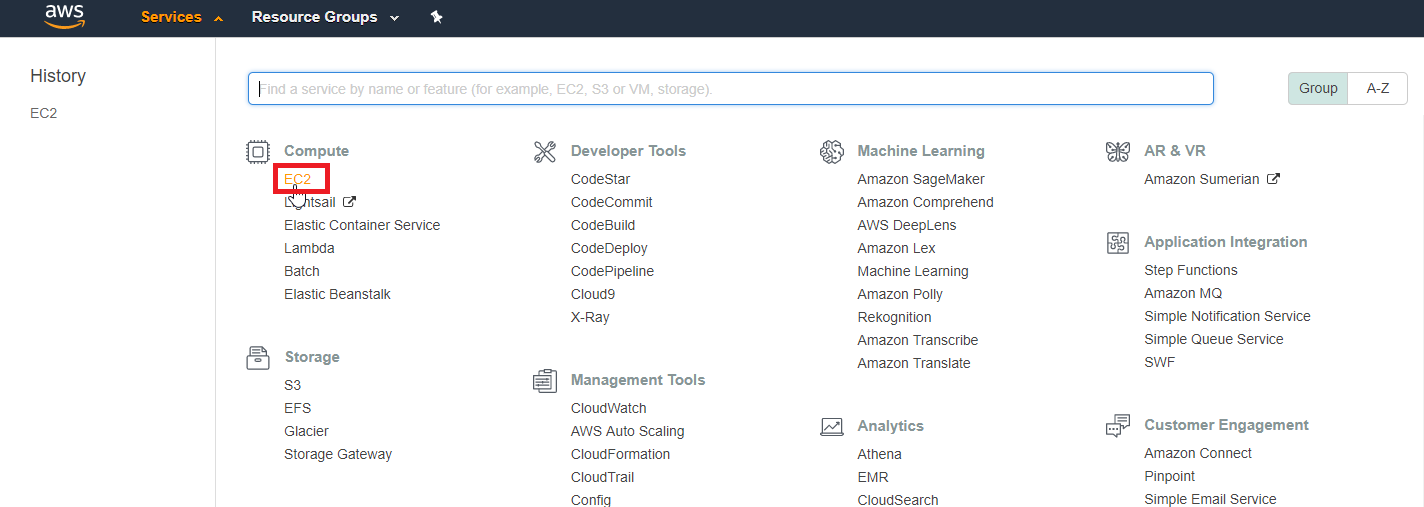Switch to Group view
Image resolution: width=1424 pixels, height=507 pixels.
click(x=1318, y=88)
